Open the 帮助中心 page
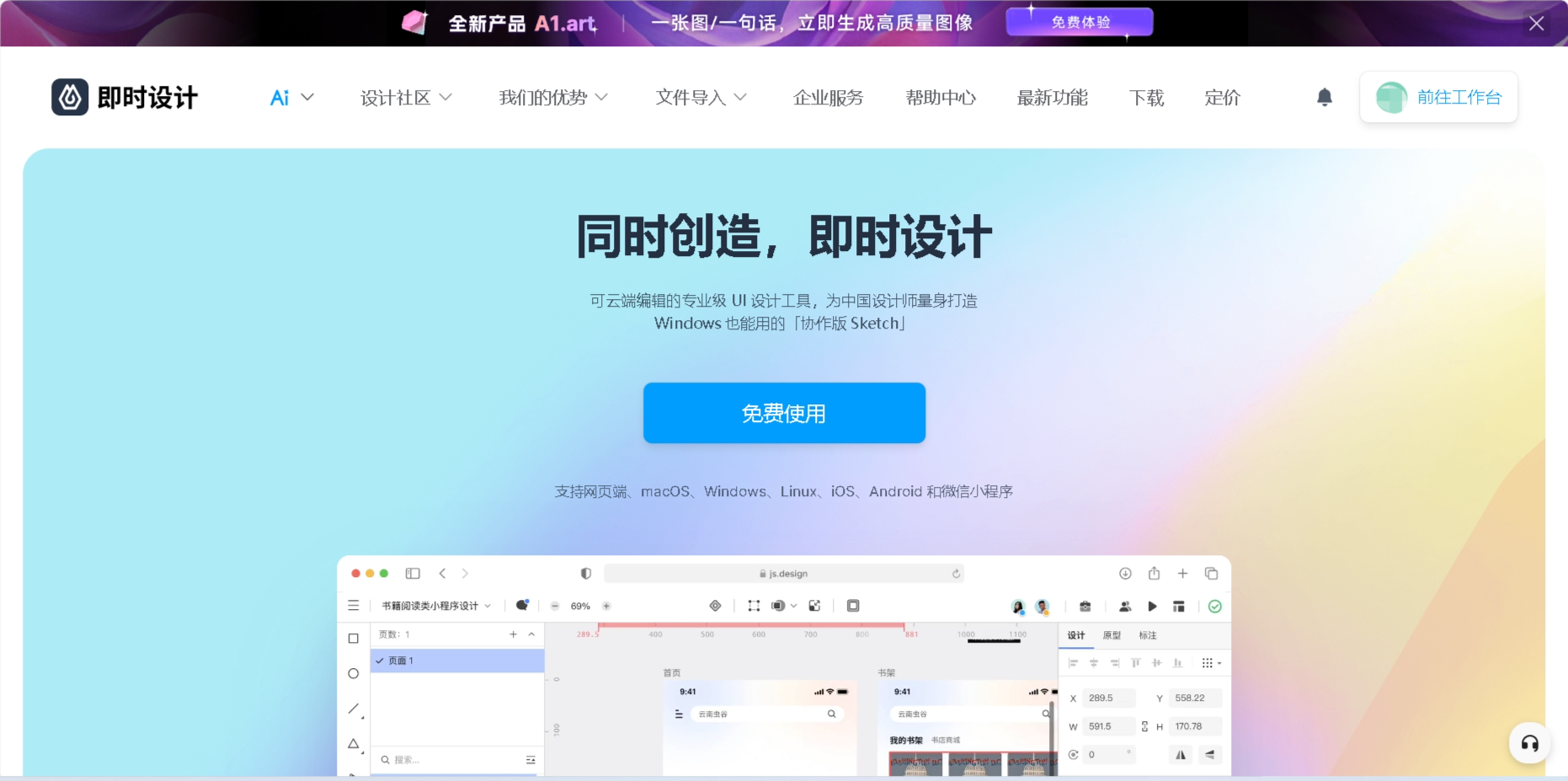 point(941,98)
